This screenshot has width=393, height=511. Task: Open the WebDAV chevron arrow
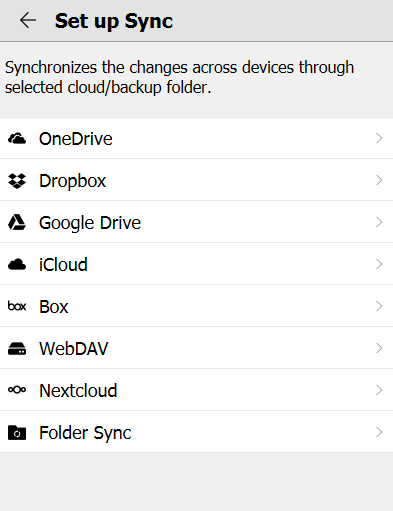379,348
